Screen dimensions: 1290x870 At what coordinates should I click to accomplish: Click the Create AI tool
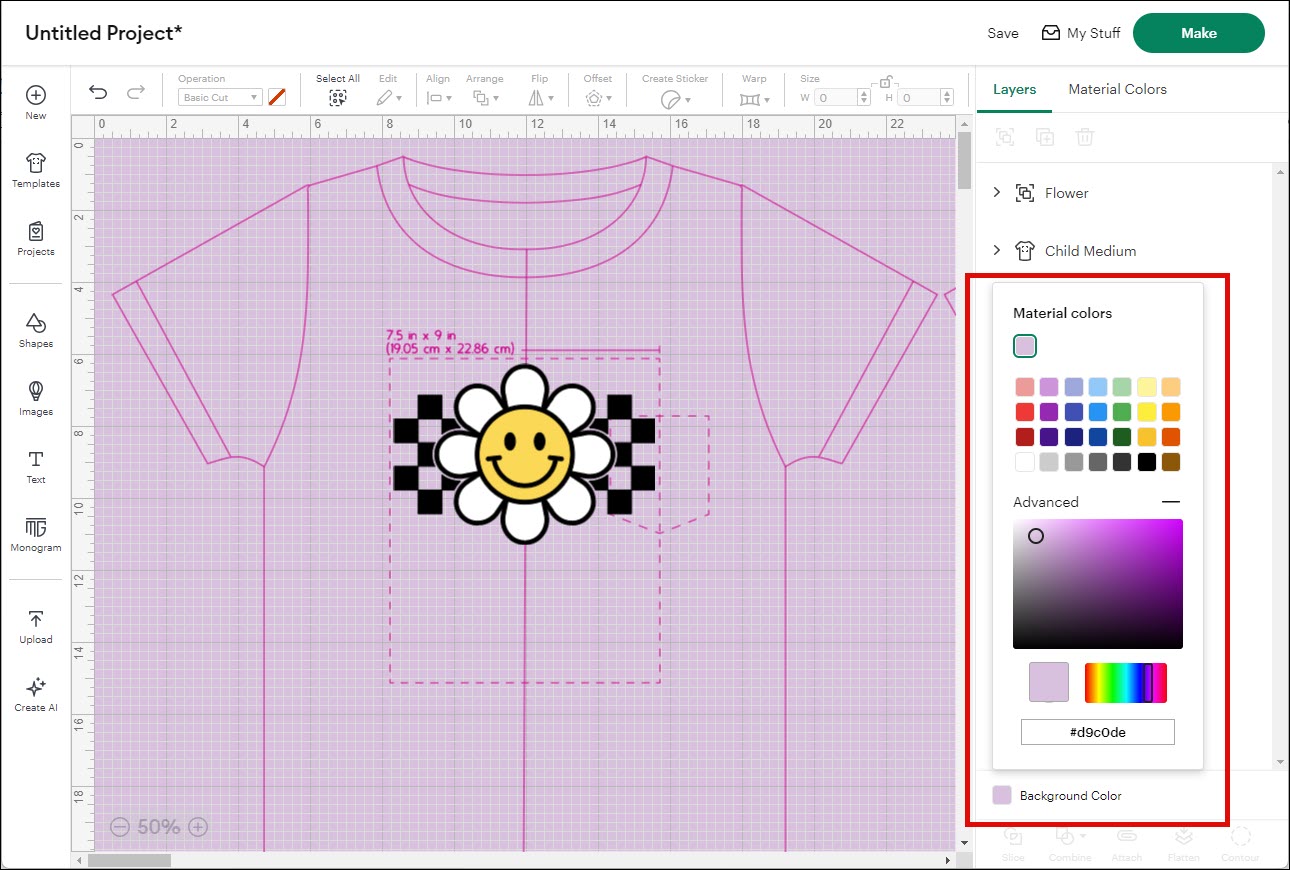(35, 693)
